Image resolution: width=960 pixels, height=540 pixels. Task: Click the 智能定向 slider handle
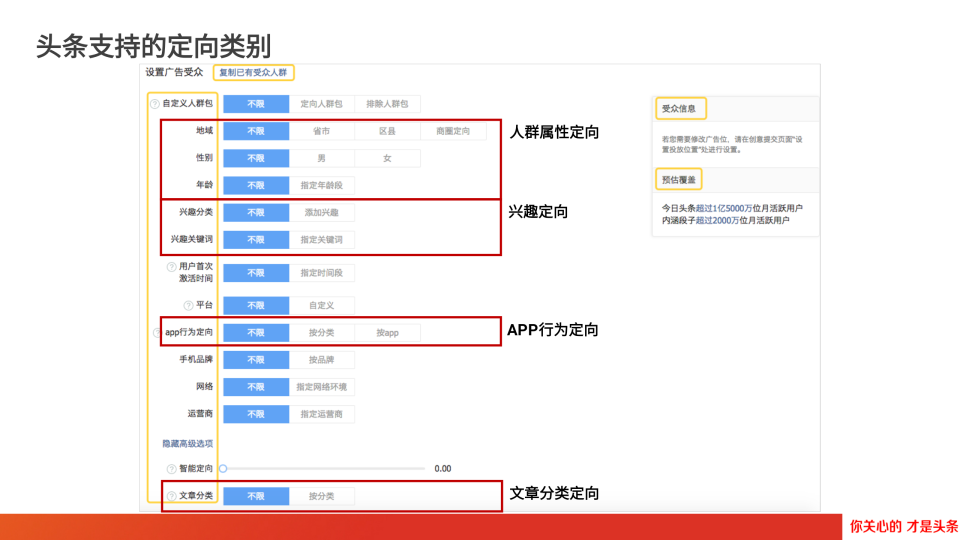click(x=223, y=468)
